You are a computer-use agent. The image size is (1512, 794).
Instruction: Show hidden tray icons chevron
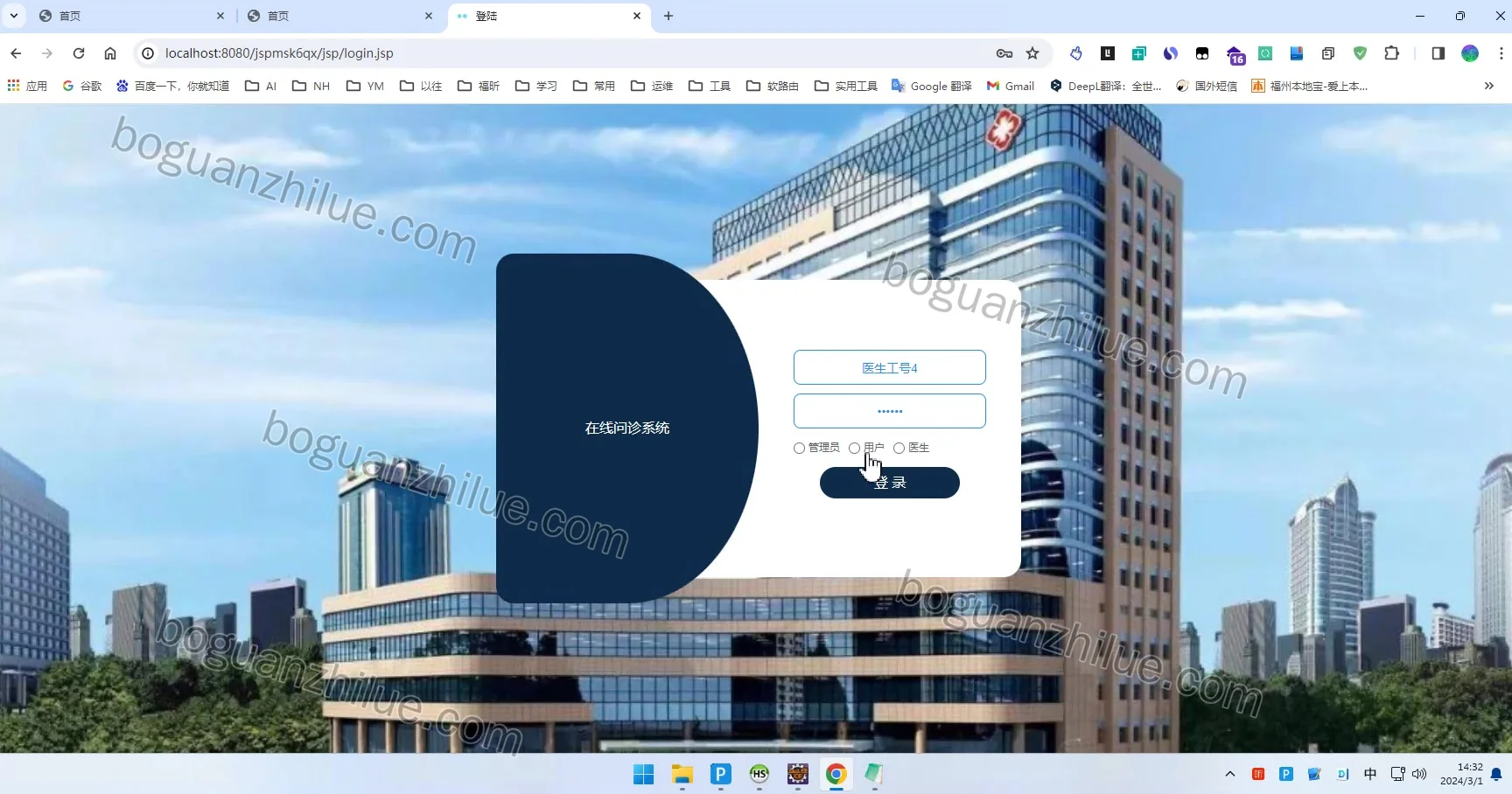pyautogui.click(x=1229, y=774)
